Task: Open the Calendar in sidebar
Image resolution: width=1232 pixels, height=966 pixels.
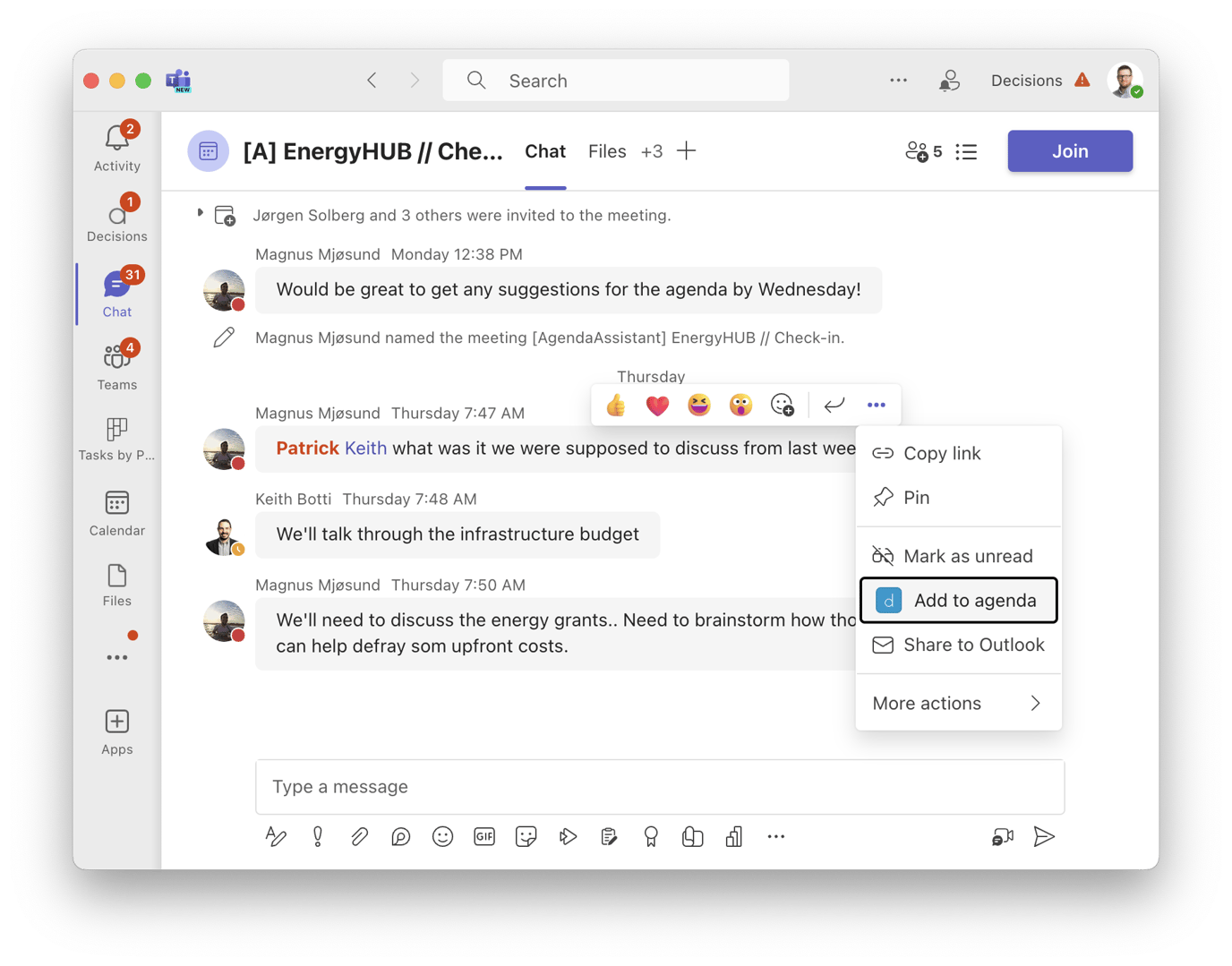Action: 116,513
